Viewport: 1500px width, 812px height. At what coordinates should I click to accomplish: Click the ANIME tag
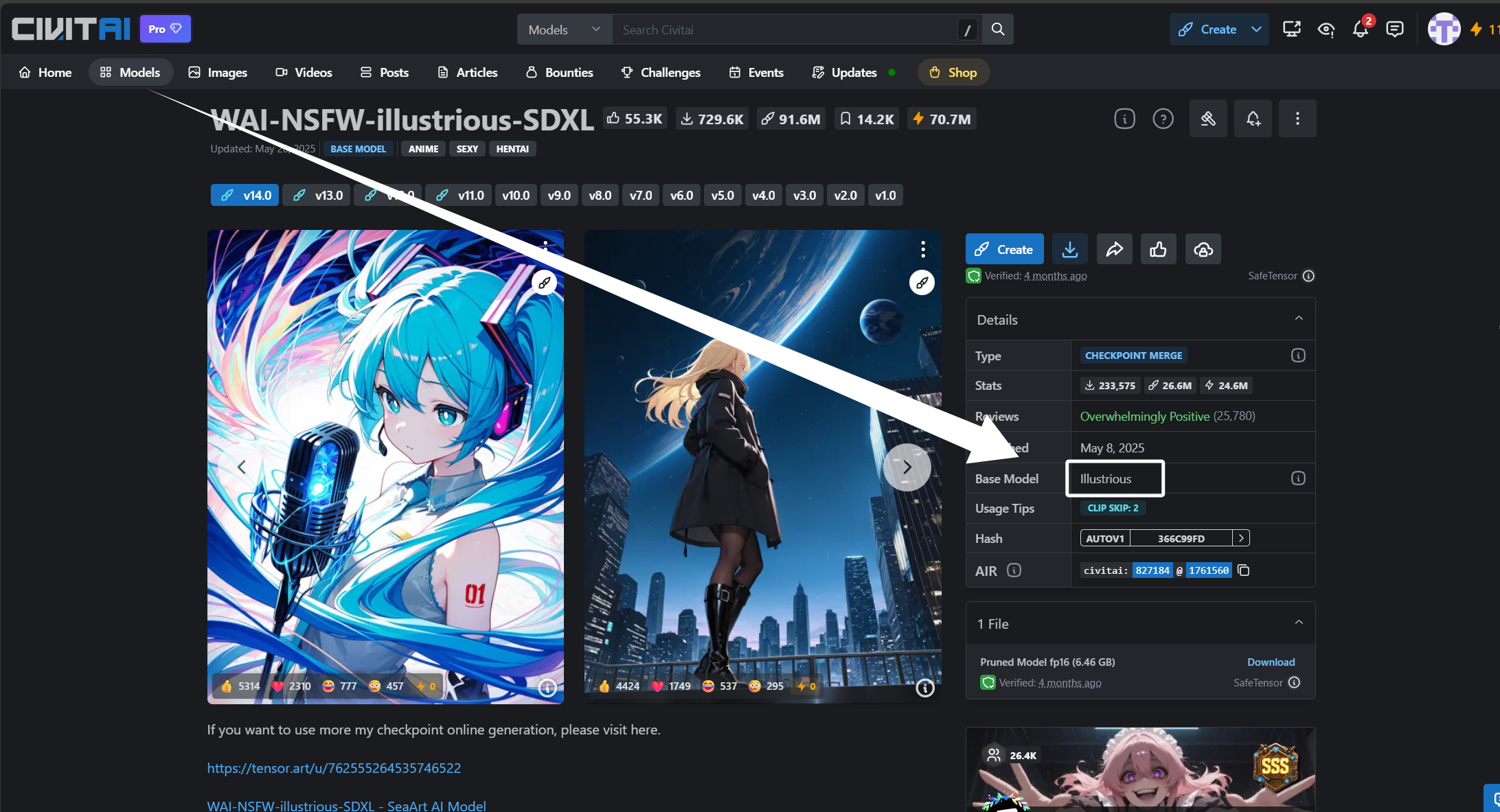tap(423, 149)
